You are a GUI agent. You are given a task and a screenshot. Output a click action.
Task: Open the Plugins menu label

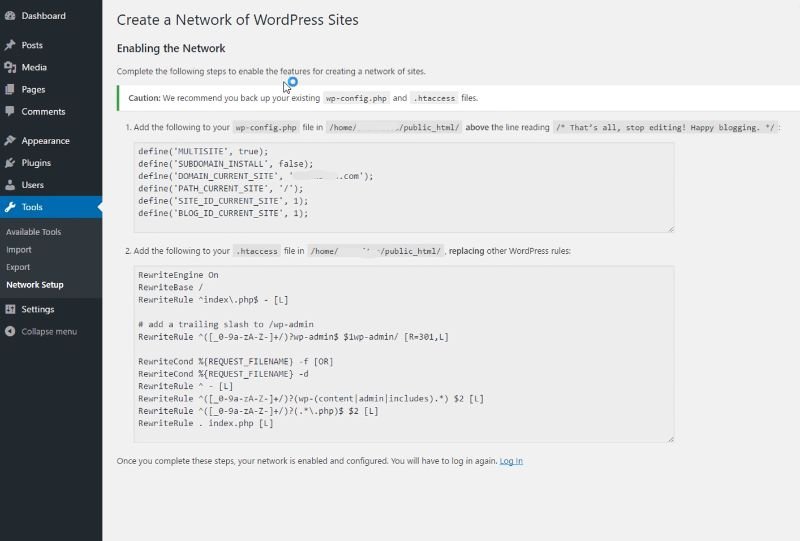click(x=36, y=163)
